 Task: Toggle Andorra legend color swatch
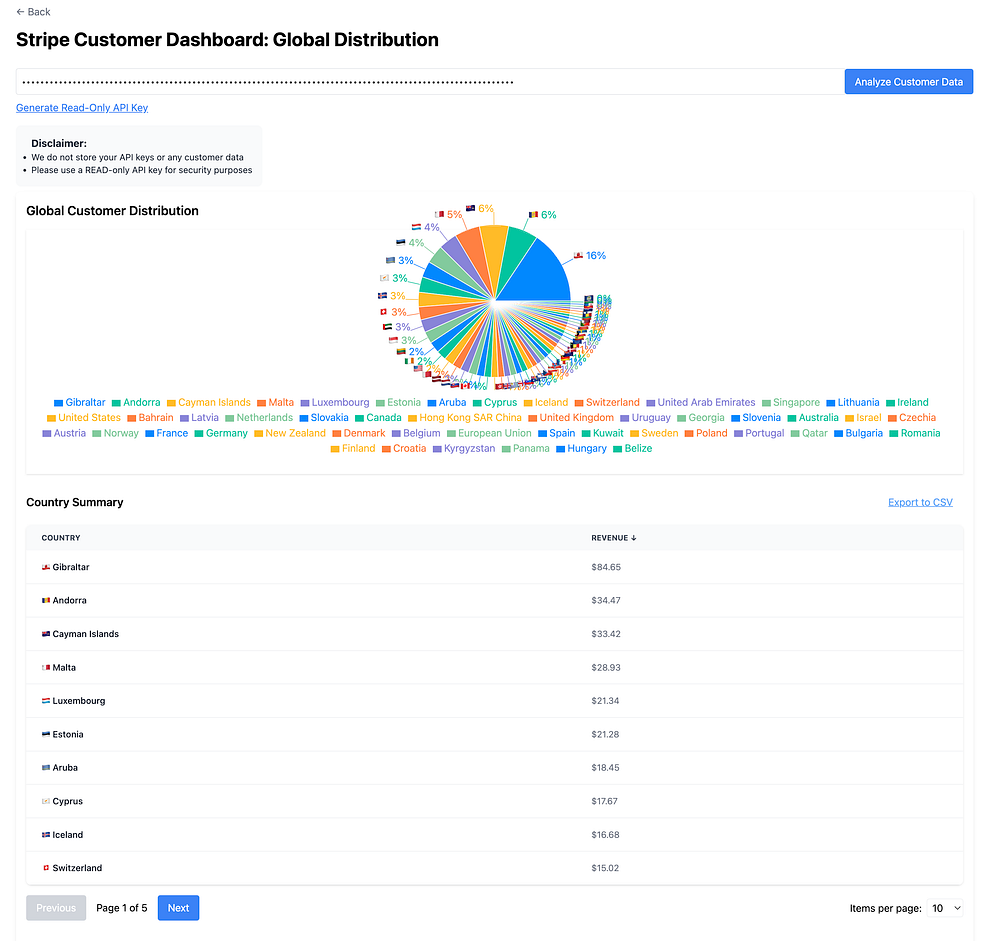point(116,403)
